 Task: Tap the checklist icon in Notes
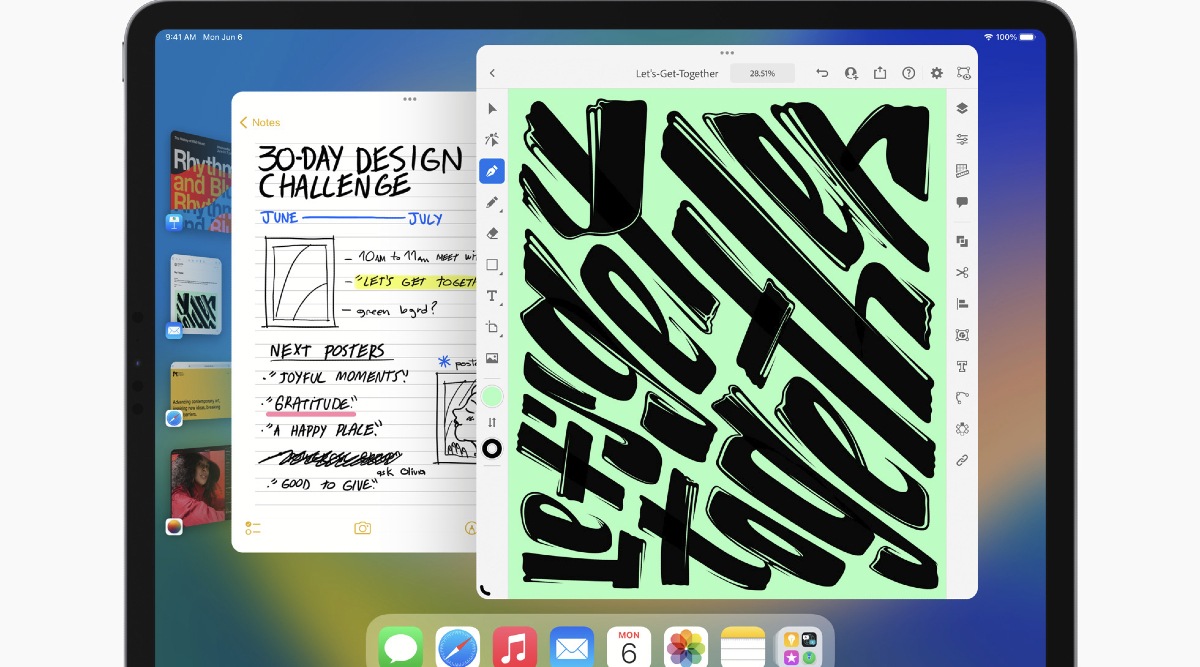click(253, 528)
